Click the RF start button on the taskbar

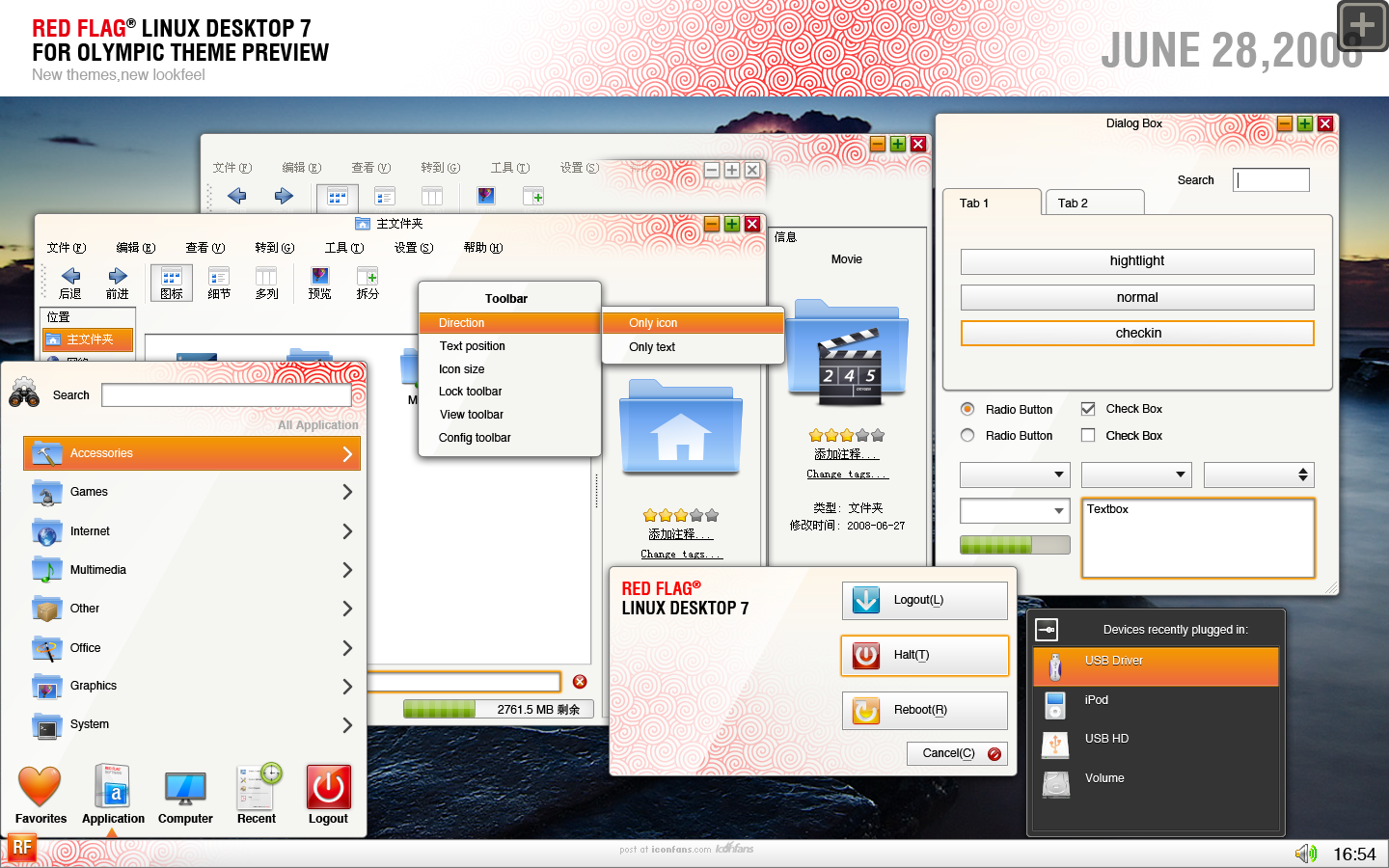(x=21, y=848)
